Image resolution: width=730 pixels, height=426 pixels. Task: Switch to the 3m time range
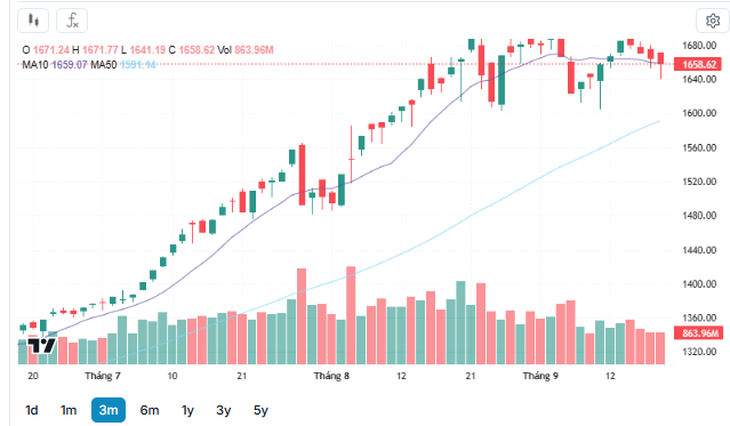coord(108,410)
